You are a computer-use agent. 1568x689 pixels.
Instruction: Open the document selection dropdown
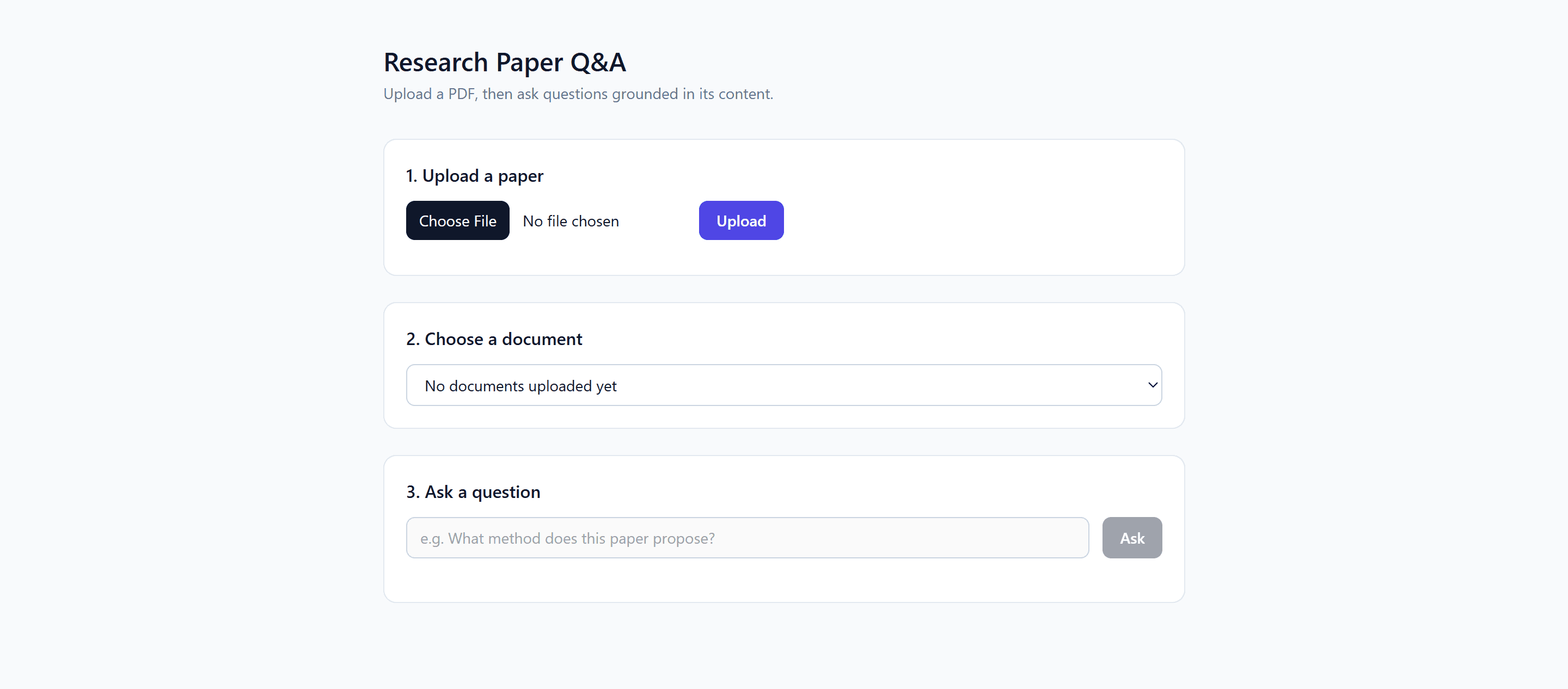coord(783,385)
